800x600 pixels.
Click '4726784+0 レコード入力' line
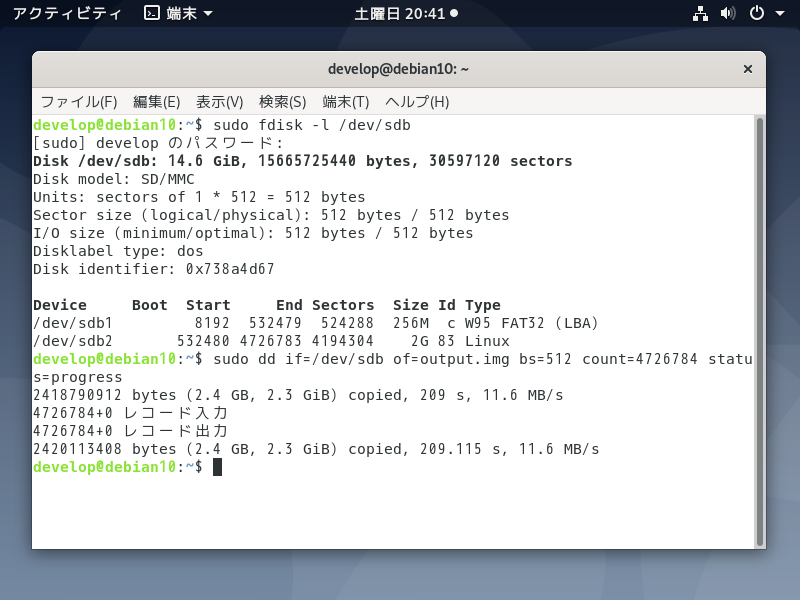[130, 413]
